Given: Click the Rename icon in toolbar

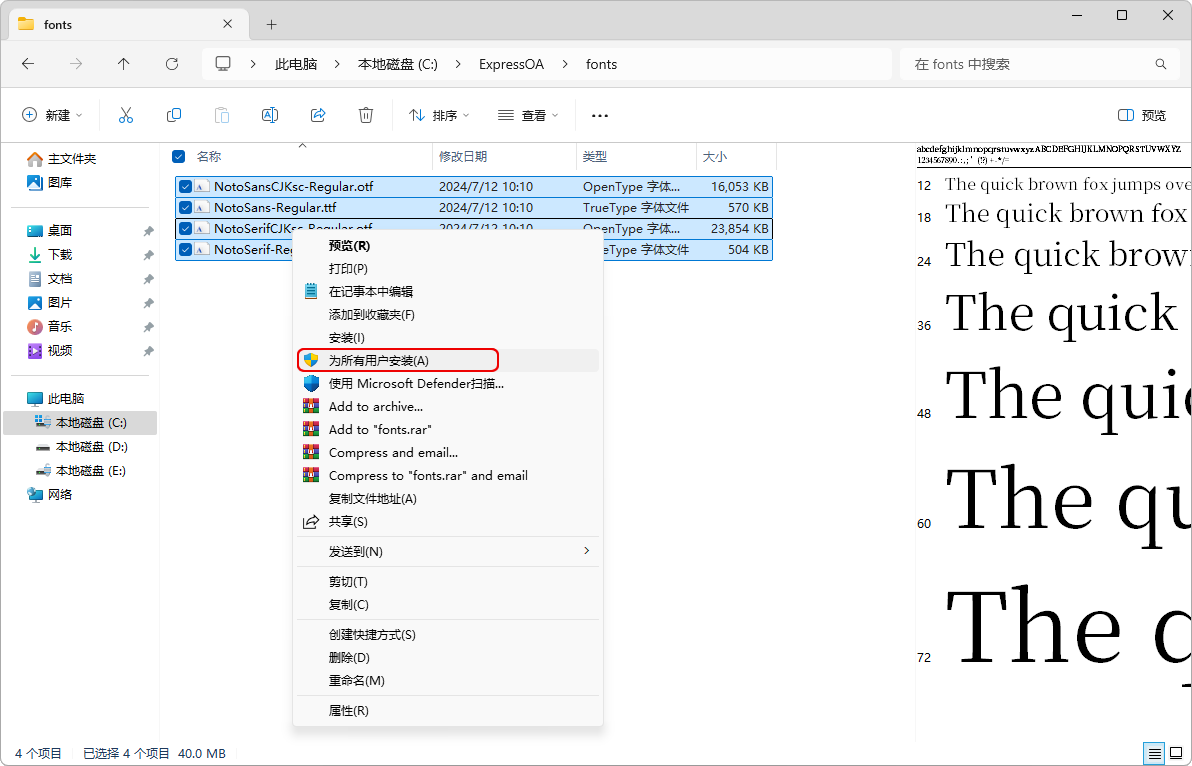Looking at the screenshot, I should 270,115.
